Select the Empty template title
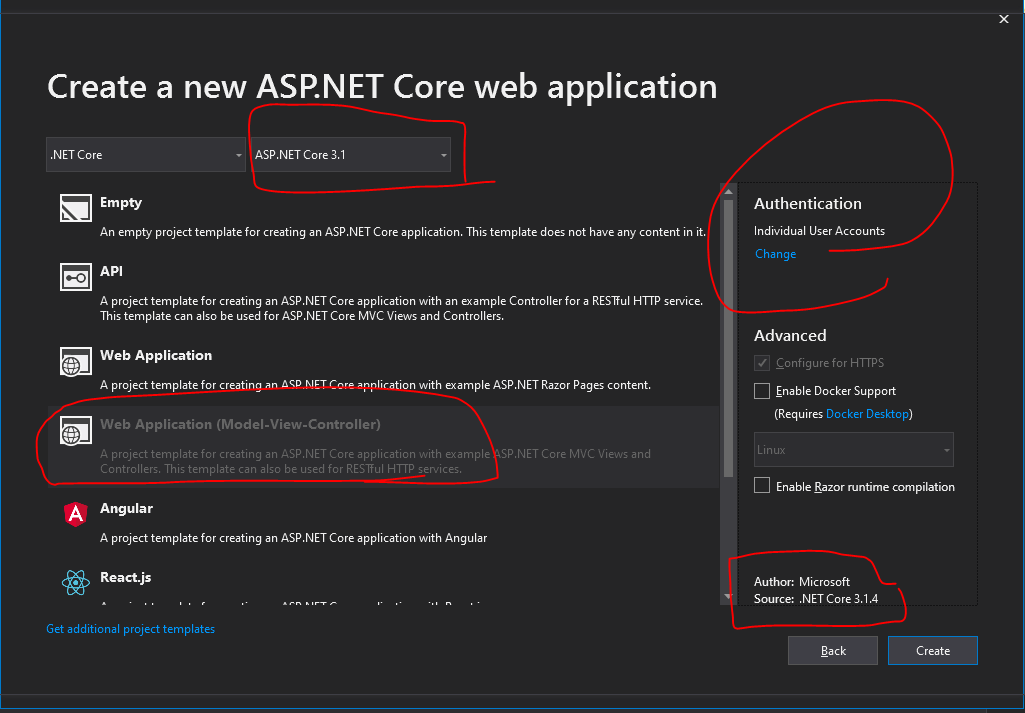Viewport: 1025px width, 713px height. (121, 203)
